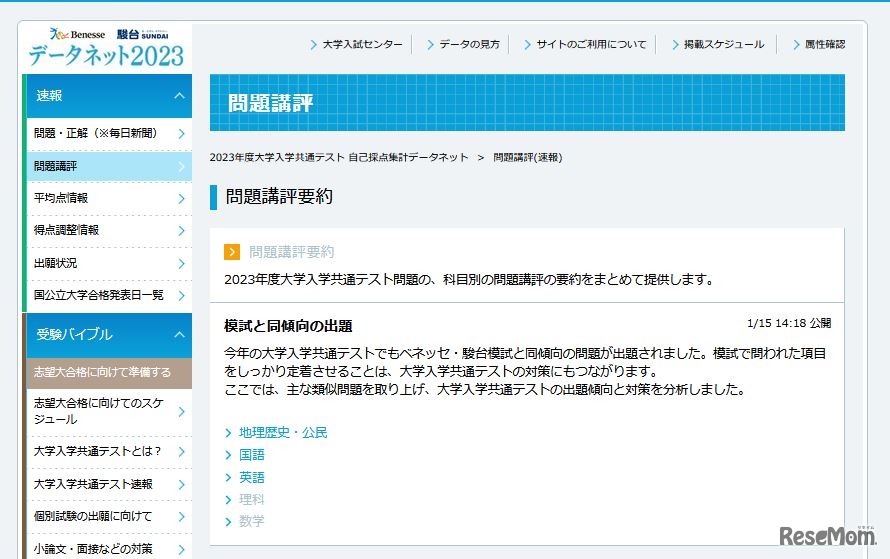
Task: Follow breadcrumb 2023年度大学入学共通テスト 自己採点集計データネット
Action: tap(339, 157)
